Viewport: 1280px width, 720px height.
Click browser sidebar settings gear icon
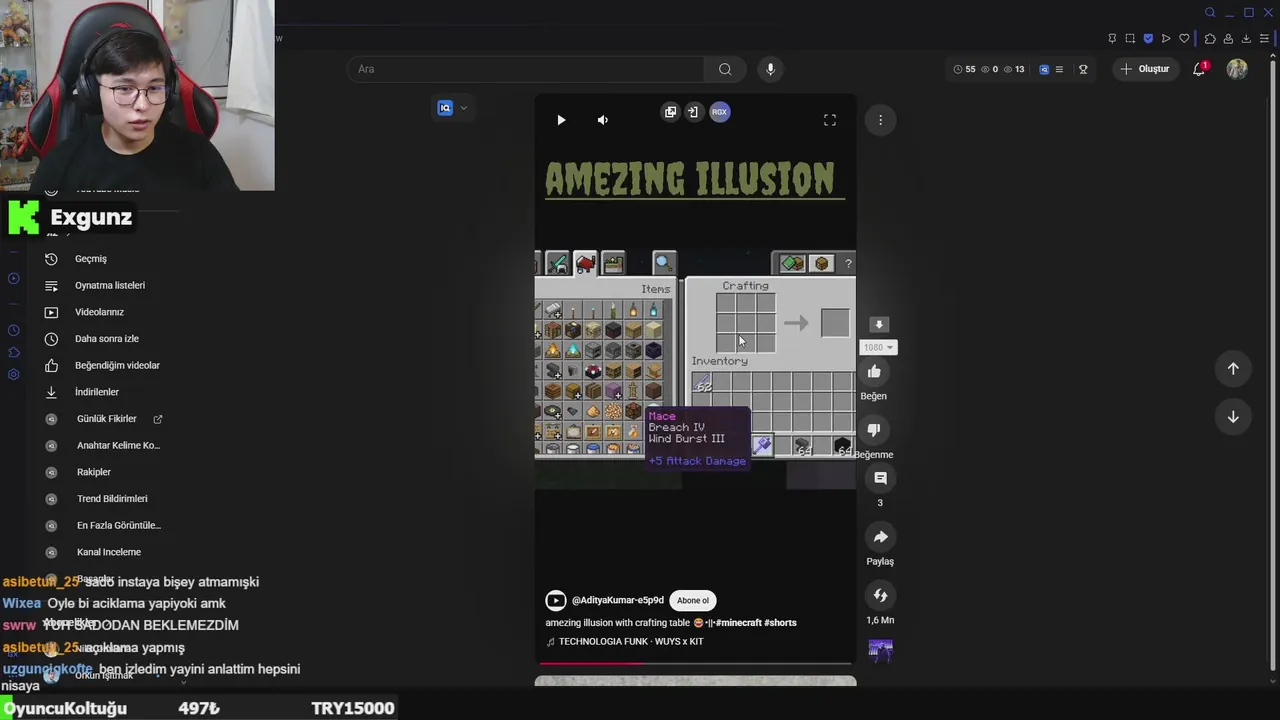click(14, 374)
